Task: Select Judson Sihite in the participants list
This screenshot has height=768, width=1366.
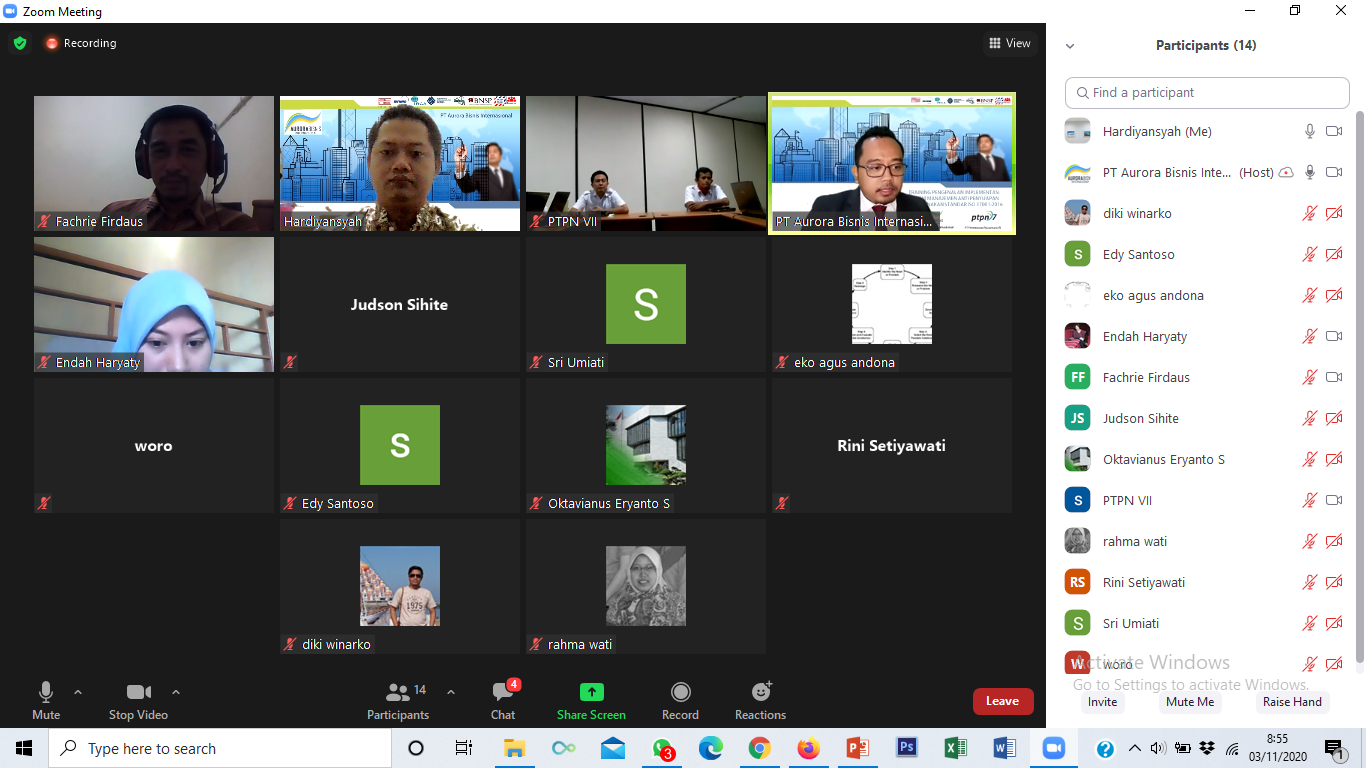Action: 1204,418
